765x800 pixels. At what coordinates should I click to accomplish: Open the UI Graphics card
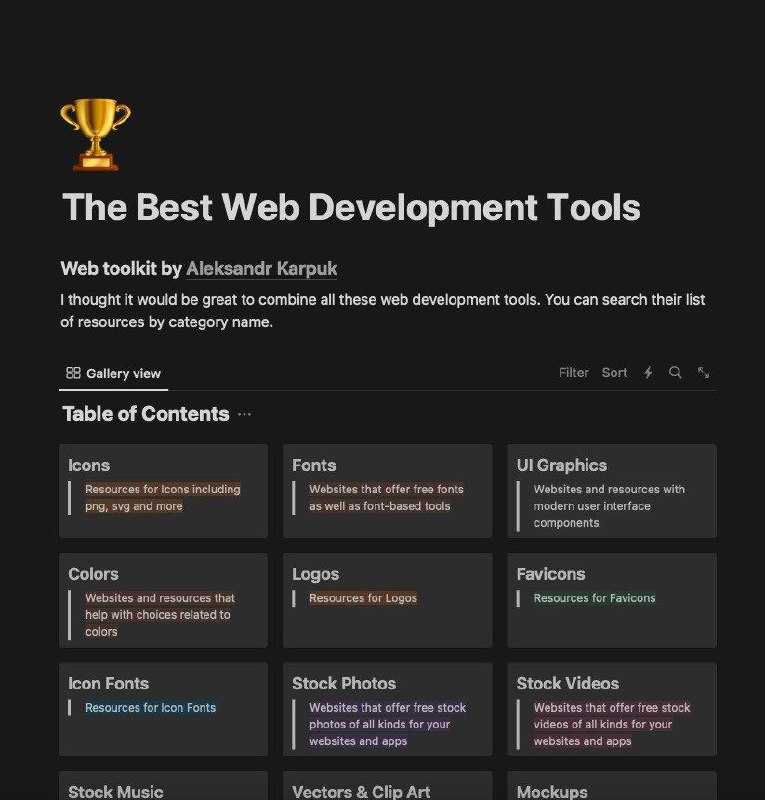[612, 491]
